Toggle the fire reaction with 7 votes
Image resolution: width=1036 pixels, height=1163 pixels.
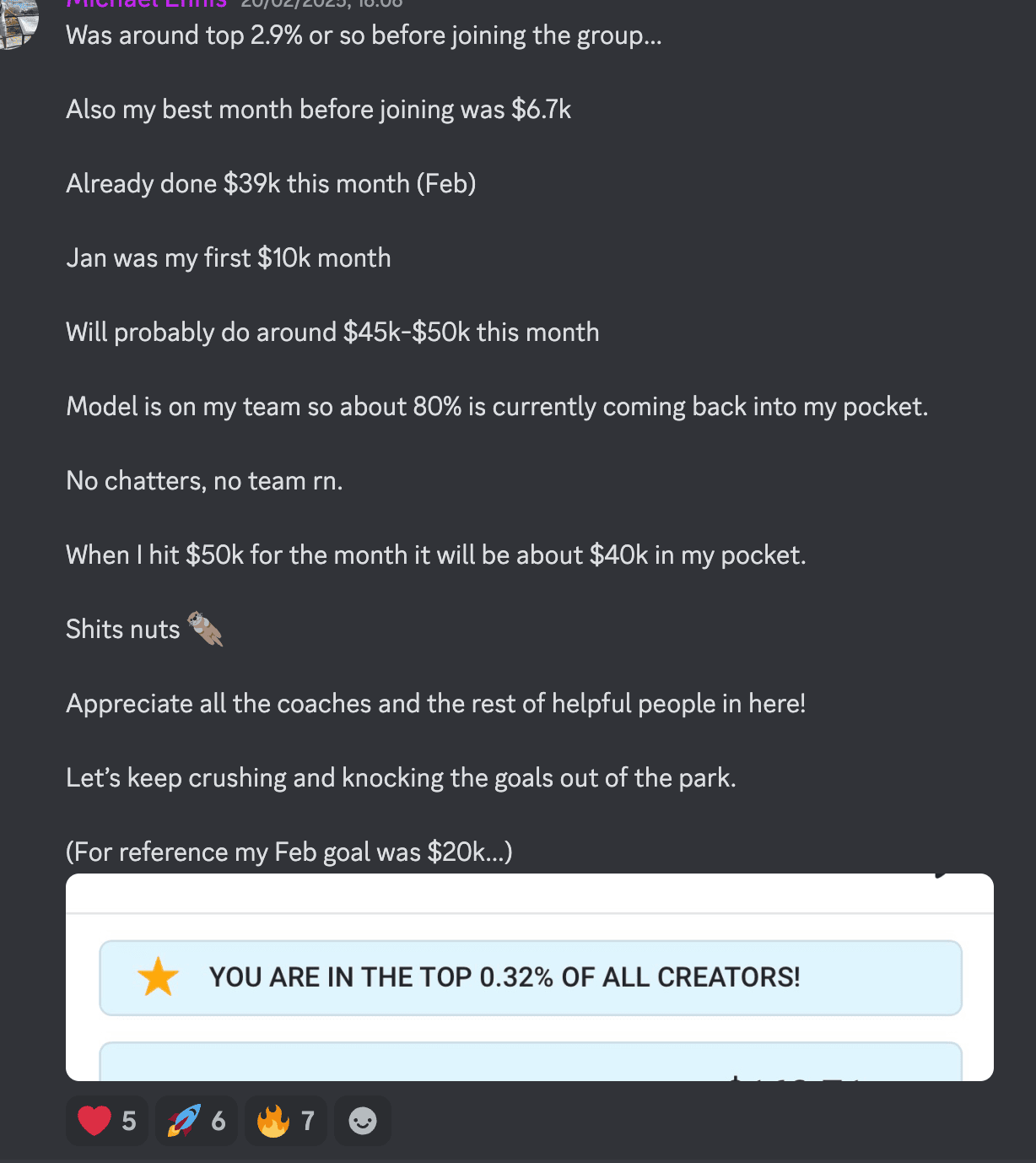(x=285, y=1121)
